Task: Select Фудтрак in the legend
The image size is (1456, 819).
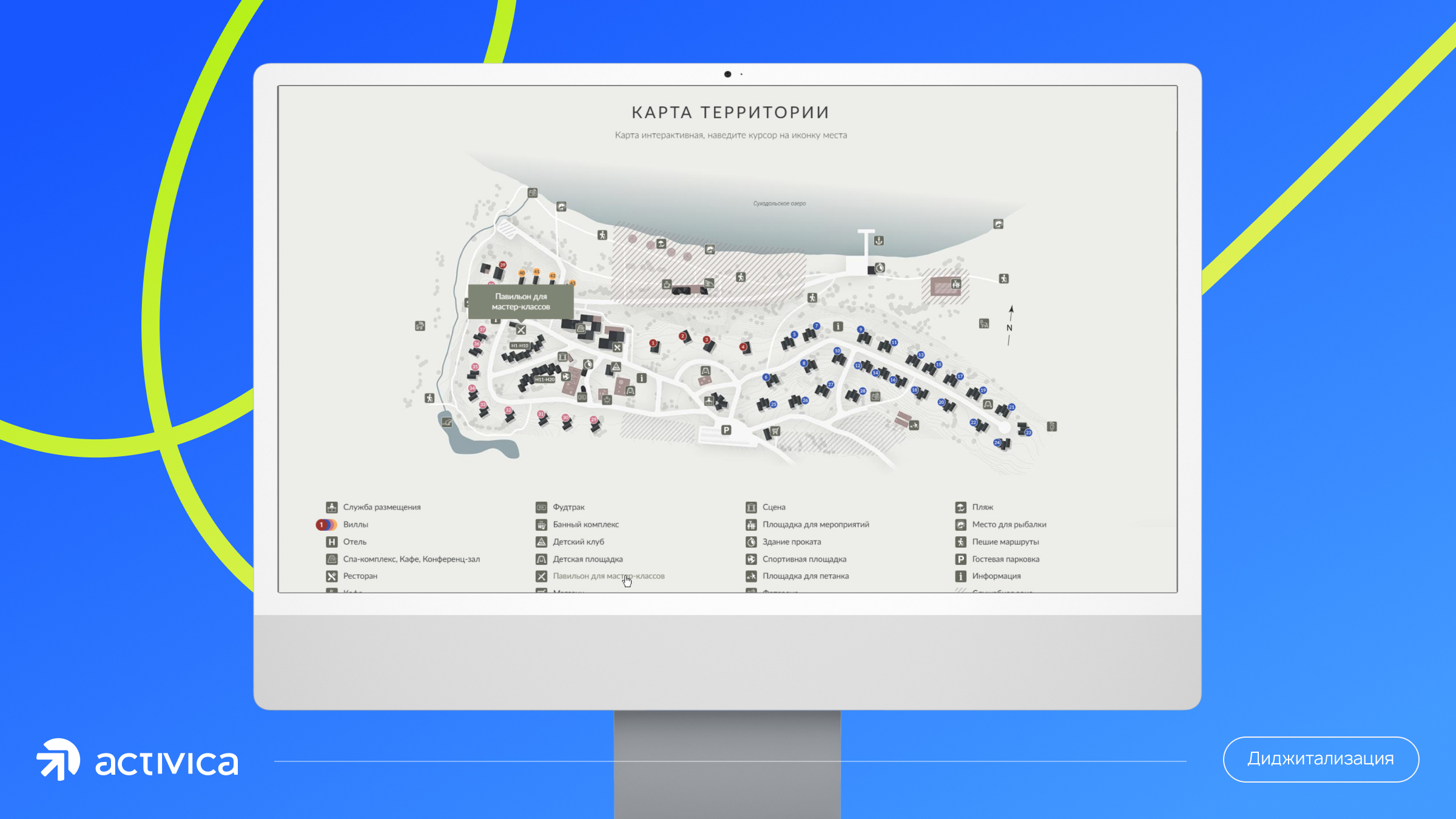Action: pos(561,507)
